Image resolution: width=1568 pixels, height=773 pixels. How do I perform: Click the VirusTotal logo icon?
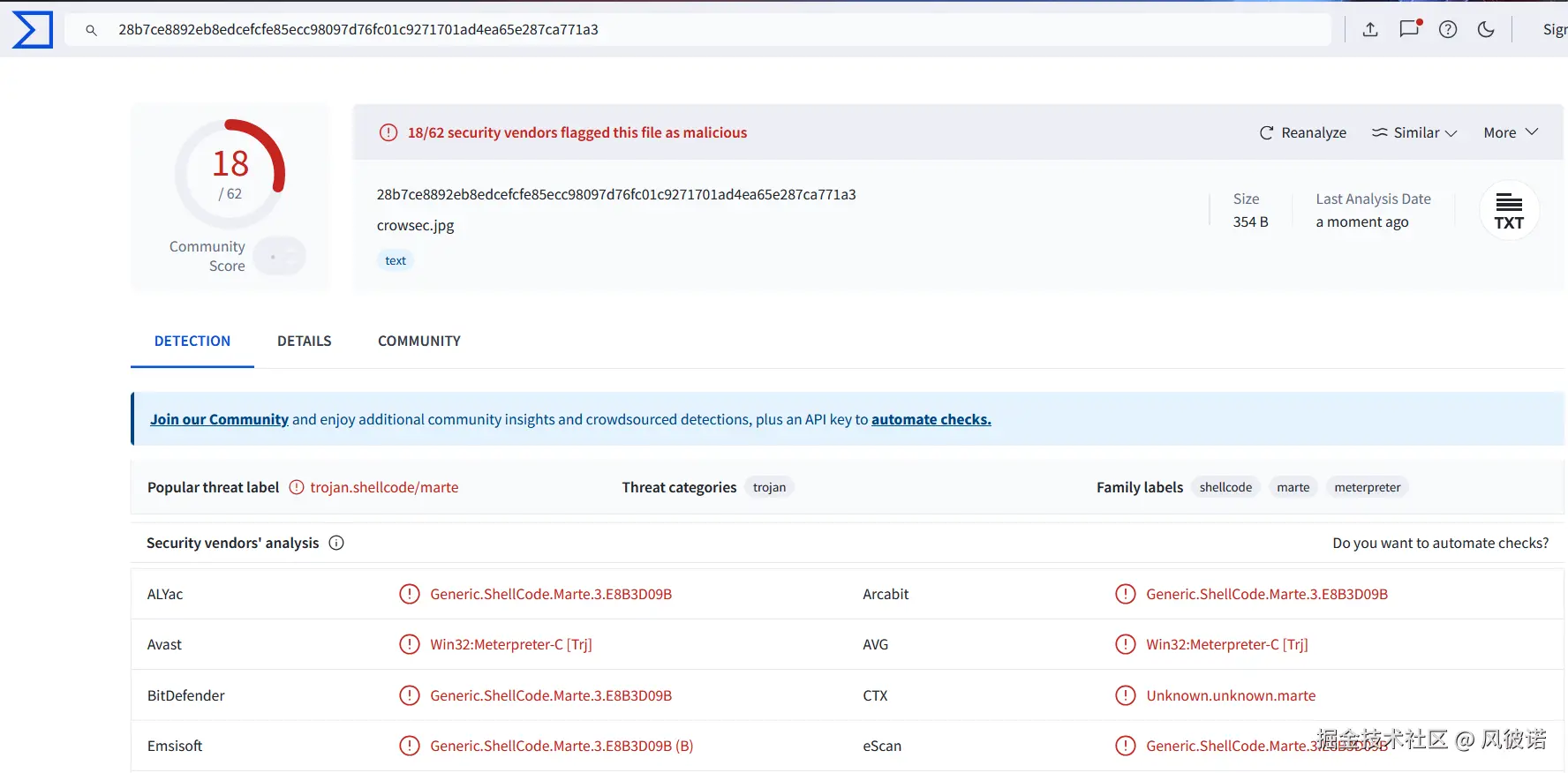click(33, 30)
